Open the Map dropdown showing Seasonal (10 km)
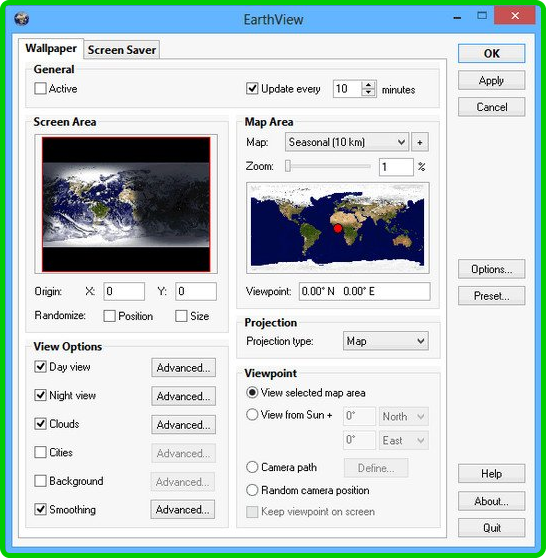Viewport: 546px width, 558px height. pyautogui.click(x=347, y=142)
